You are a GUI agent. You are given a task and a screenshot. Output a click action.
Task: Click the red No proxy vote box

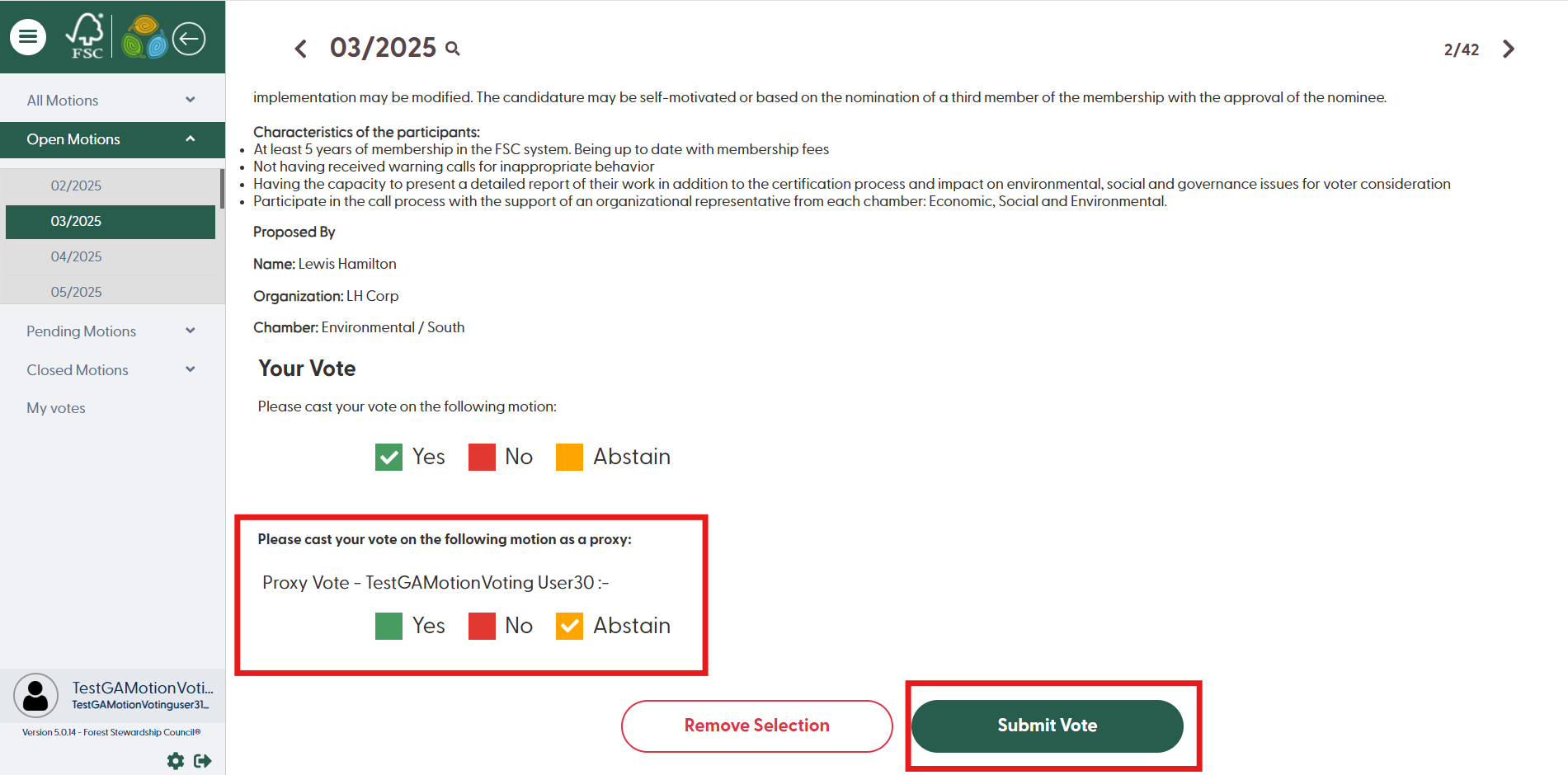[x=482, y=626]
